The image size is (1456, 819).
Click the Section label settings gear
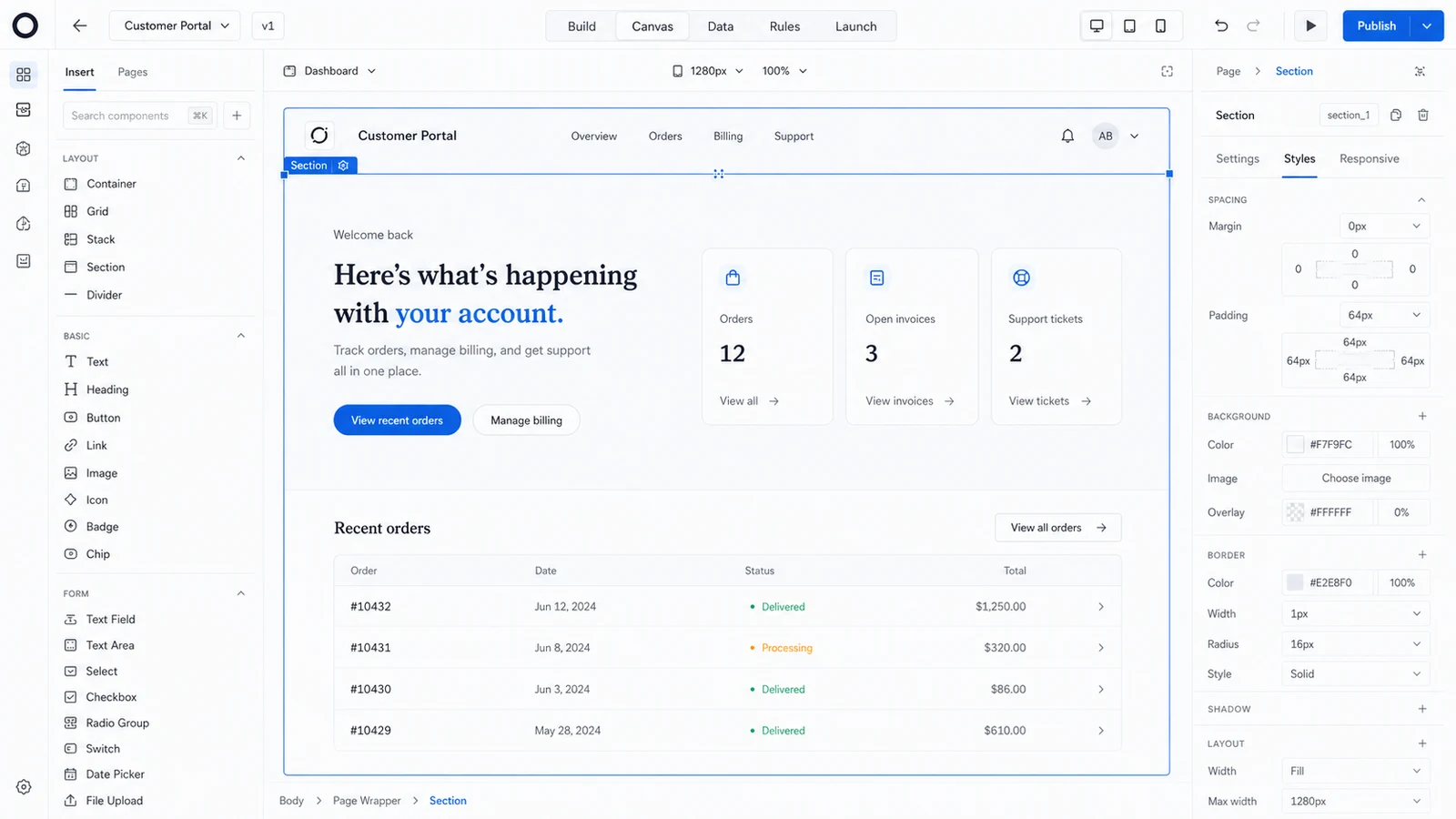343,166
